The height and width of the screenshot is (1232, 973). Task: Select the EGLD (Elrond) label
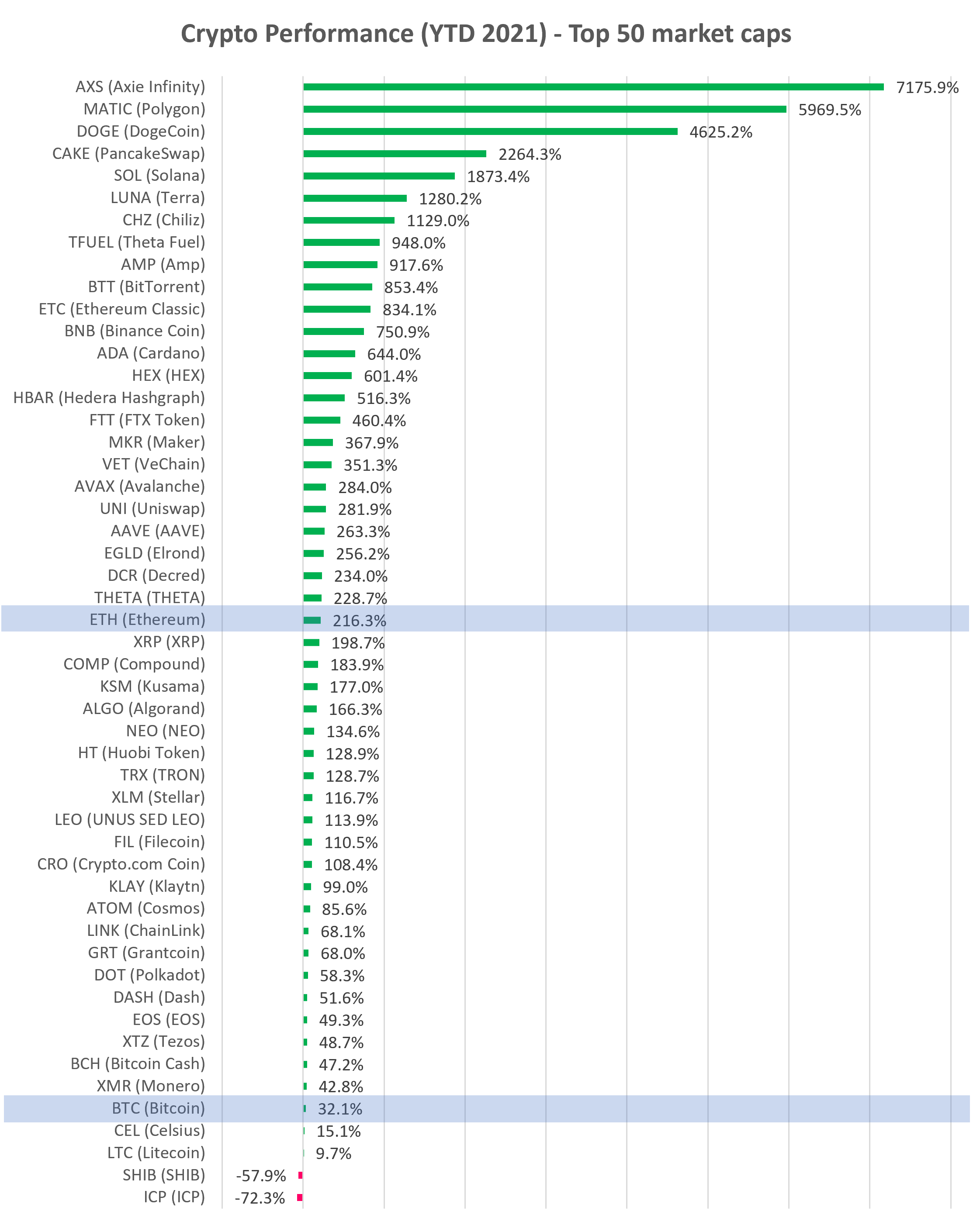154,553
